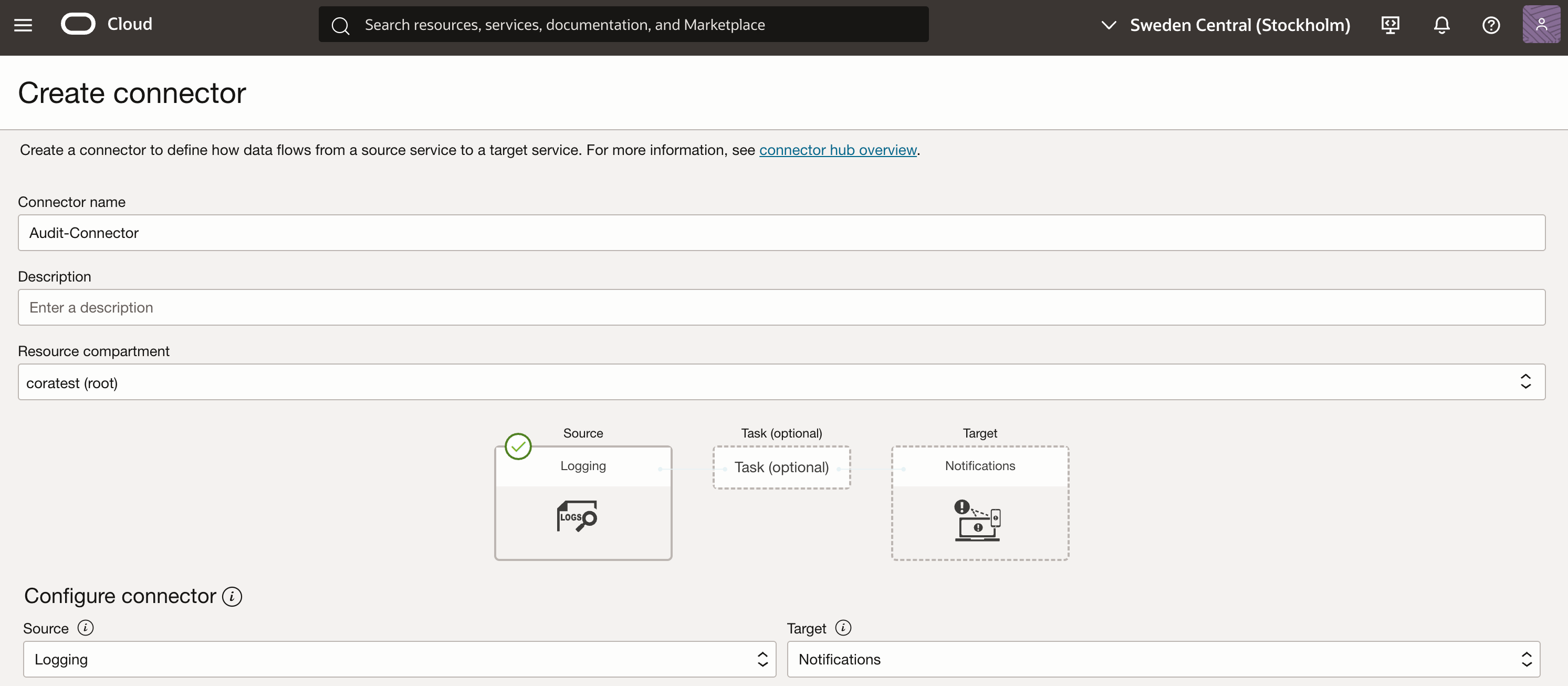Click the Notifications icon in Target card
1568x686 pixels.
click(x=978, y=521)
